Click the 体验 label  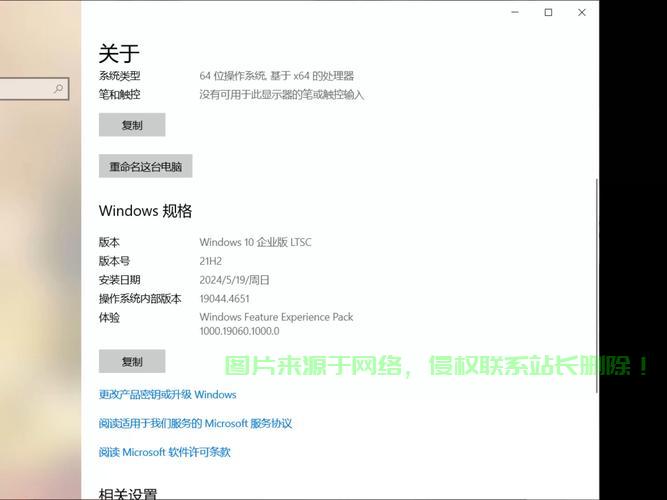click(109, 317)
